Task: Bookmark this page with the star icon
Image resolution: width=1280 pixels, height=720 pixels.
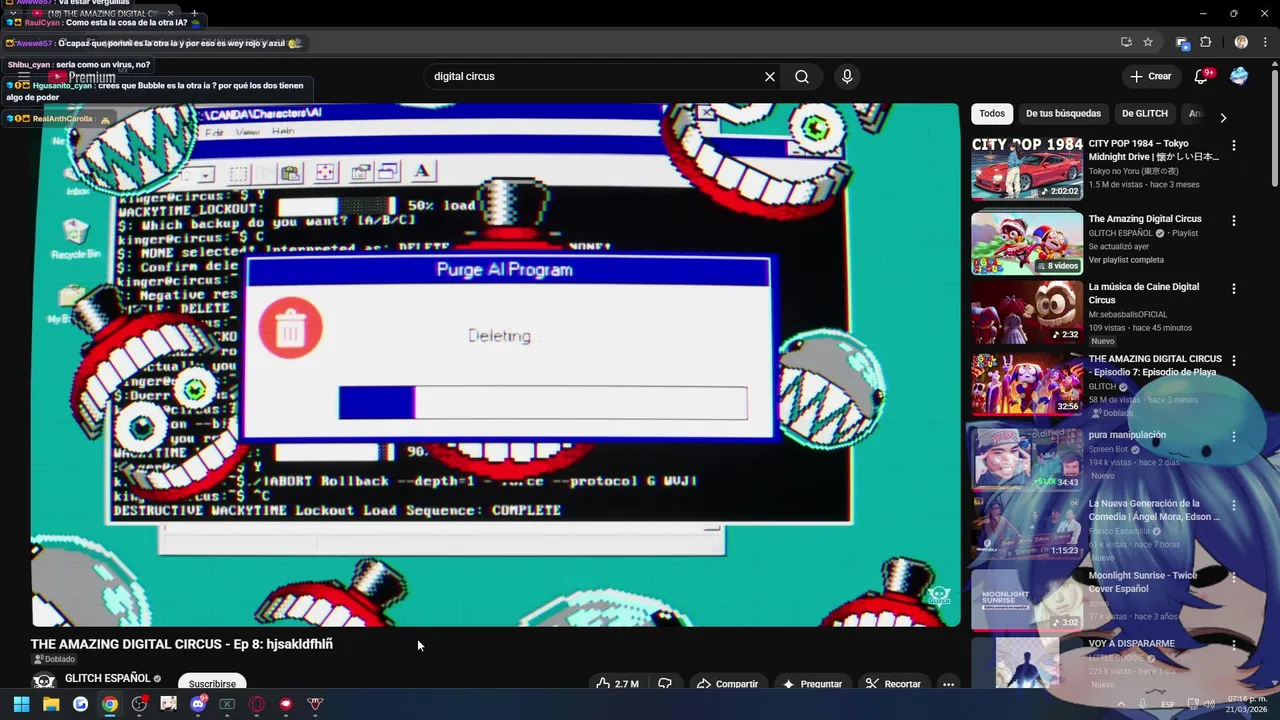Action: click(x=1148, y=42)
